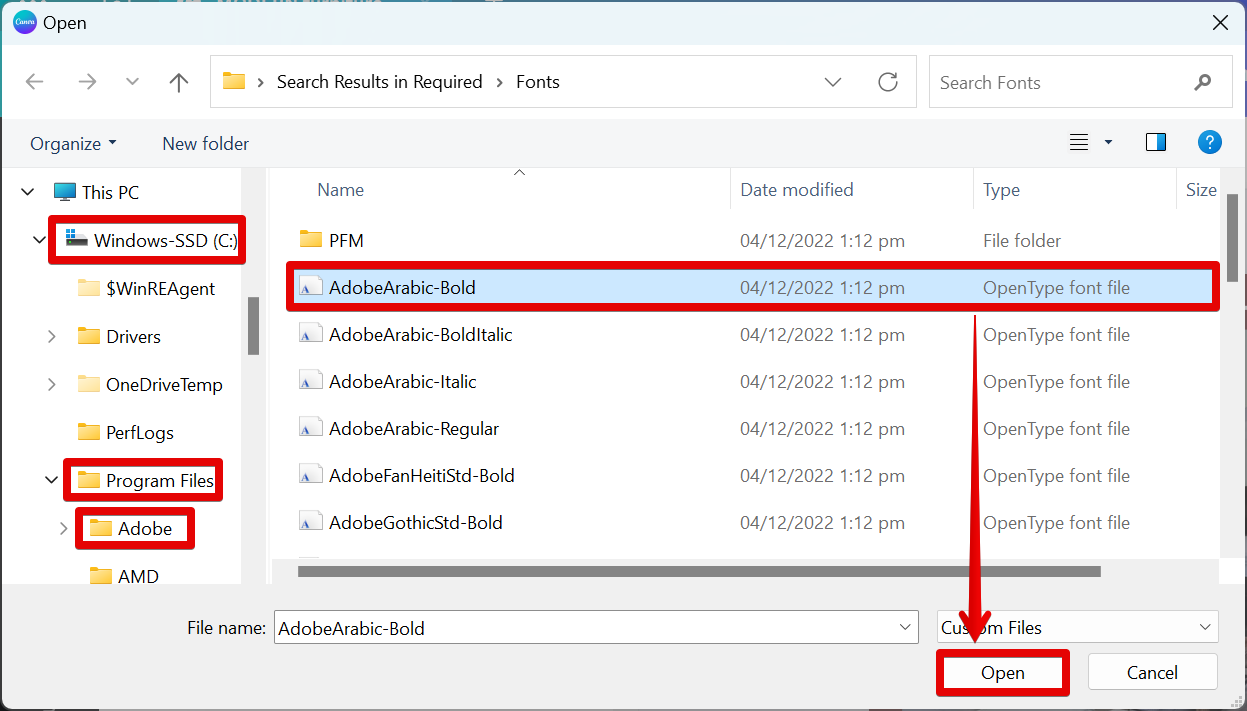Sort files by Date modified column

click(797, 190)
